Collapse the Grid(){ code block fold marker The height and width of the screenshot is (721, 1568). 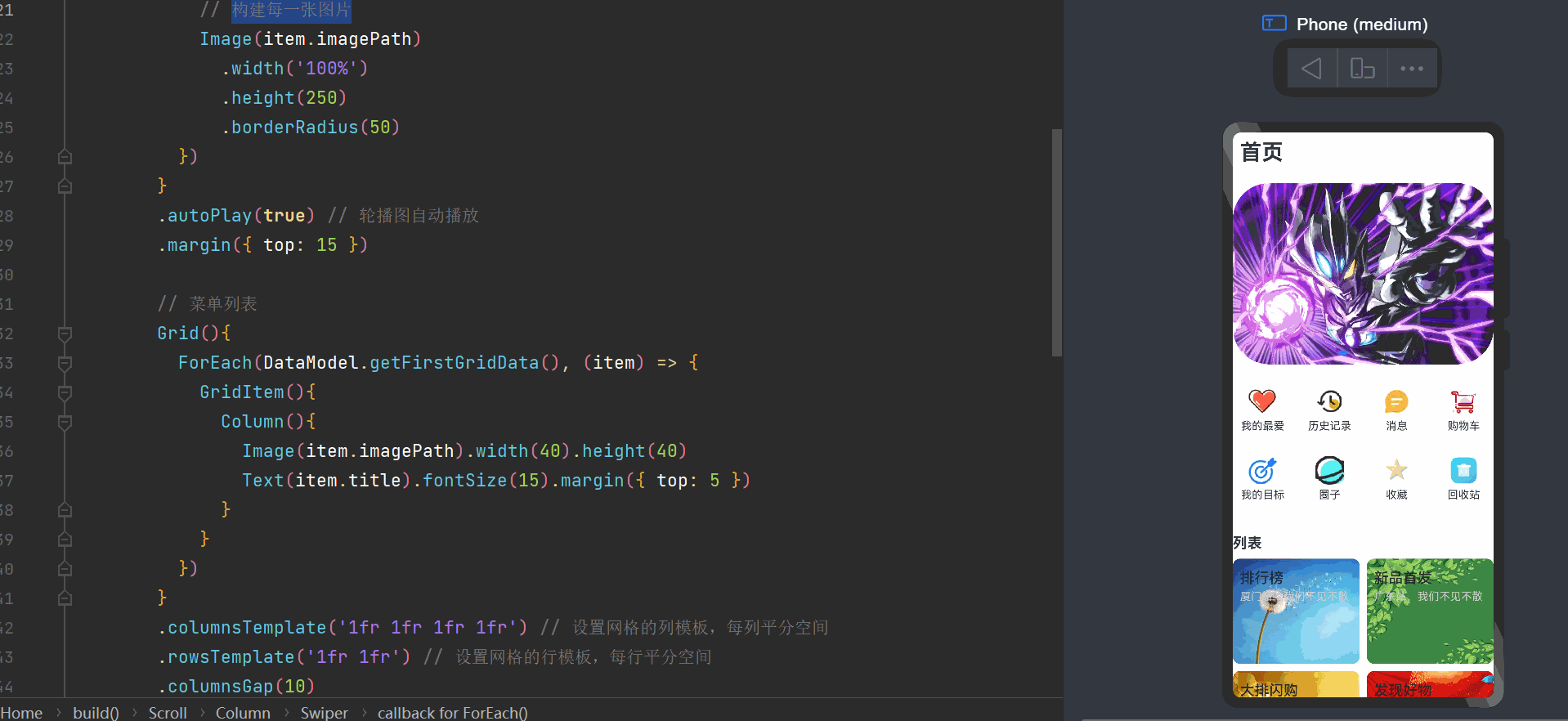pos(65,334)
